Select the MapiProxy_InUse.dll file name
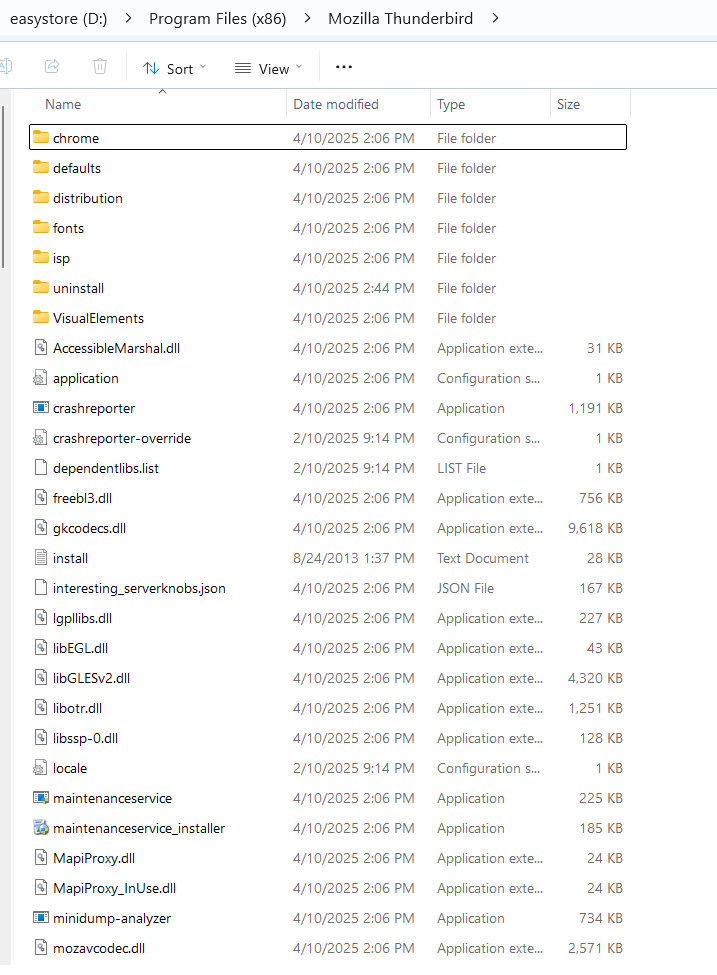The image size is (717, 975). 114,888
